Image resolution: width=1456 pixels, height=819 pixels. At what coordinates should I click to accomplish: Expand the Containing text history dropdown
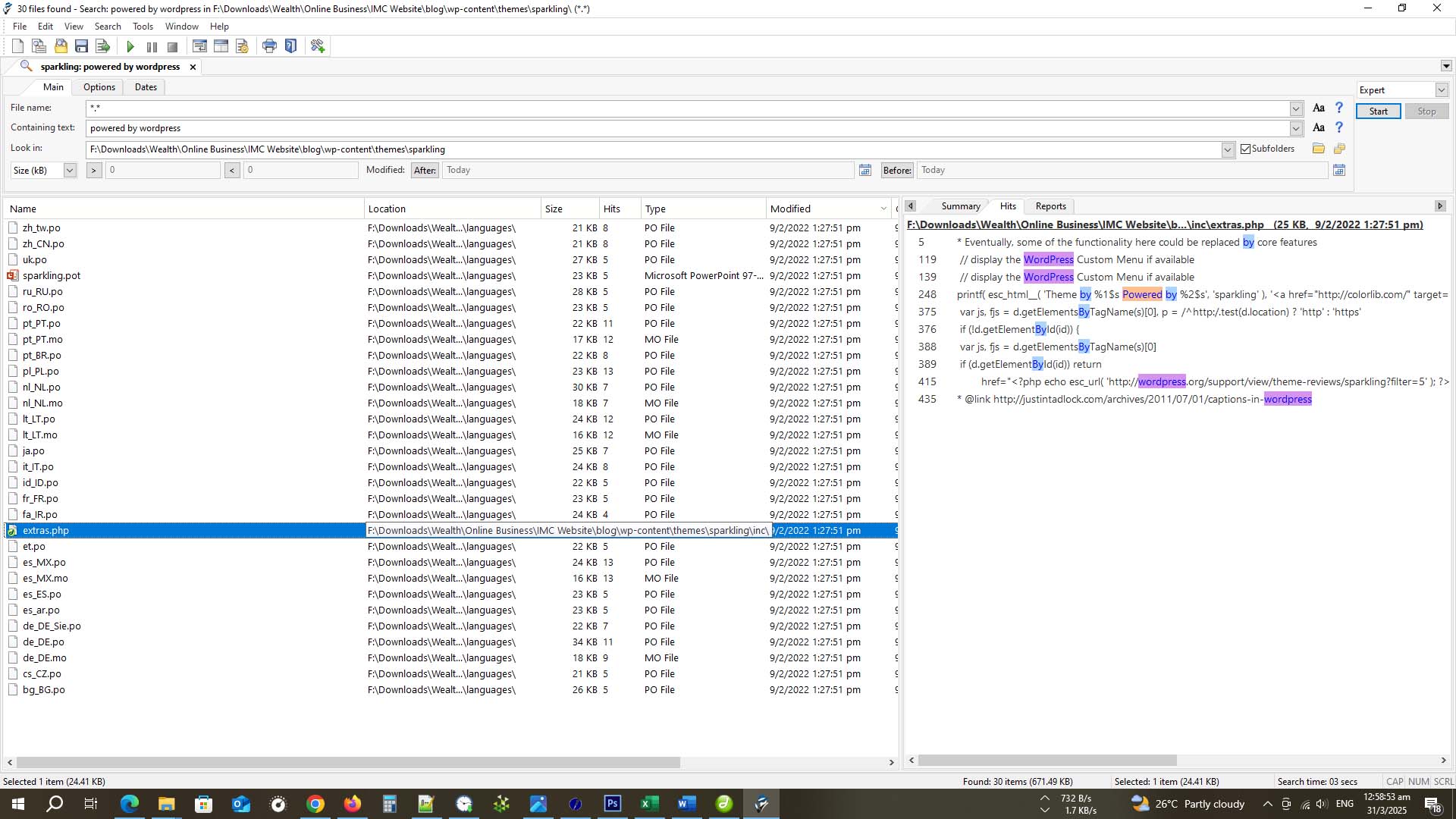1296,128
